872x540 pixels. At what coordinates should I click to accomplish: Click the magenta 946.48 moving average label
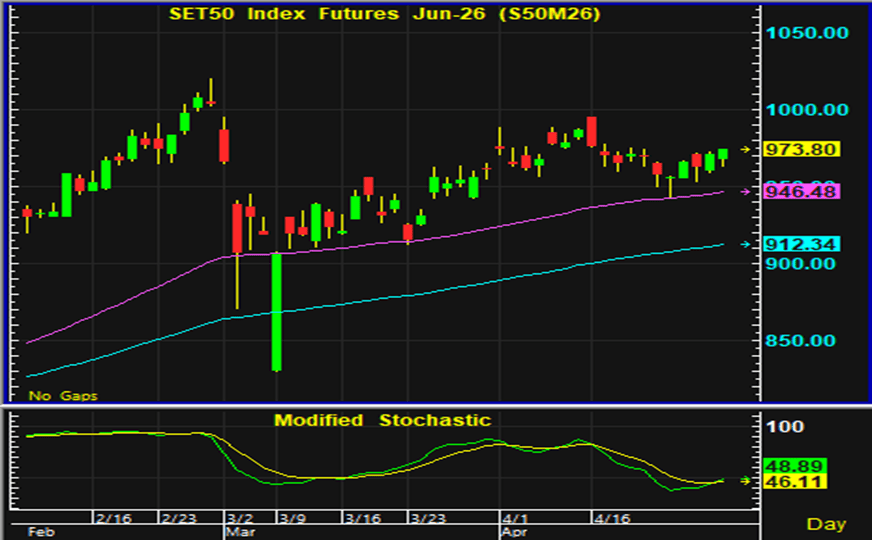click(801, 192)
